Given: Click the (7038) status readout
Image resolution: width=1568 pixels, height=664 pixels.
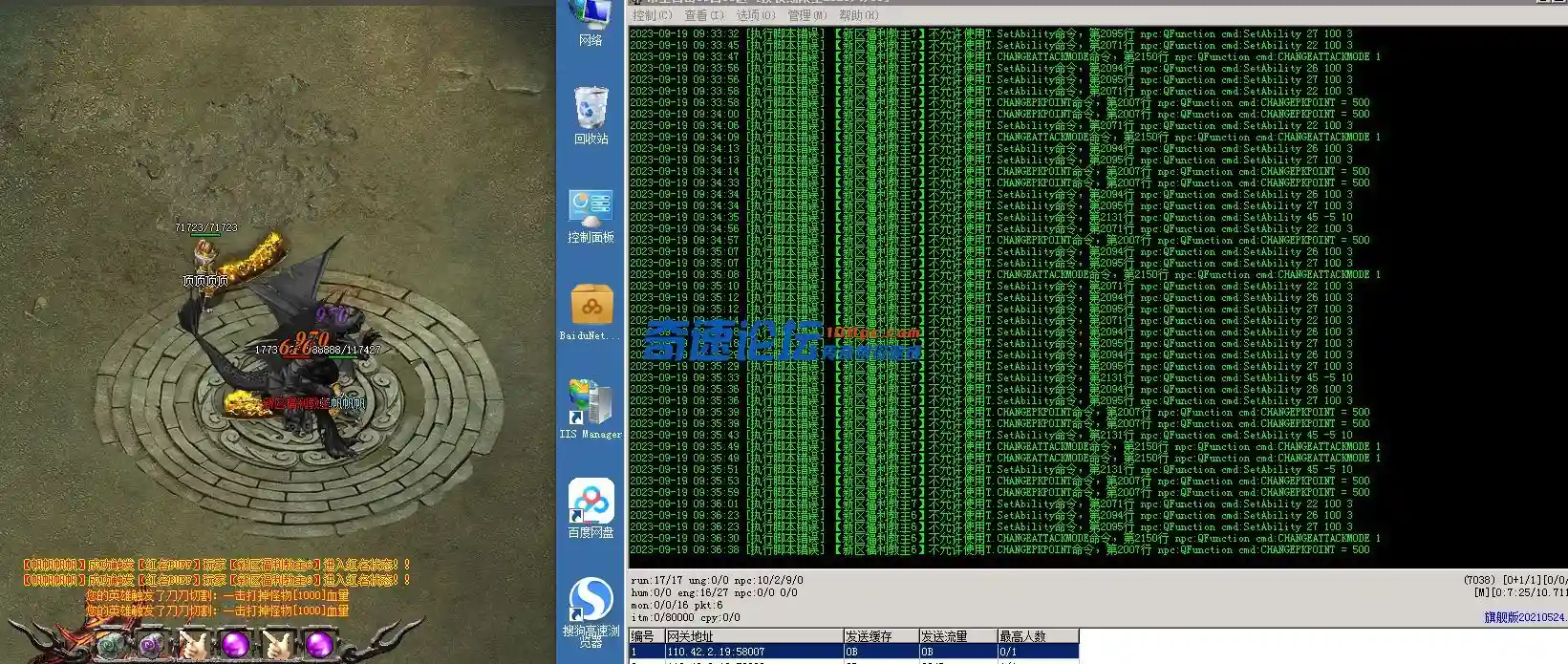Looking at the screenshot, I should 1481,580.
